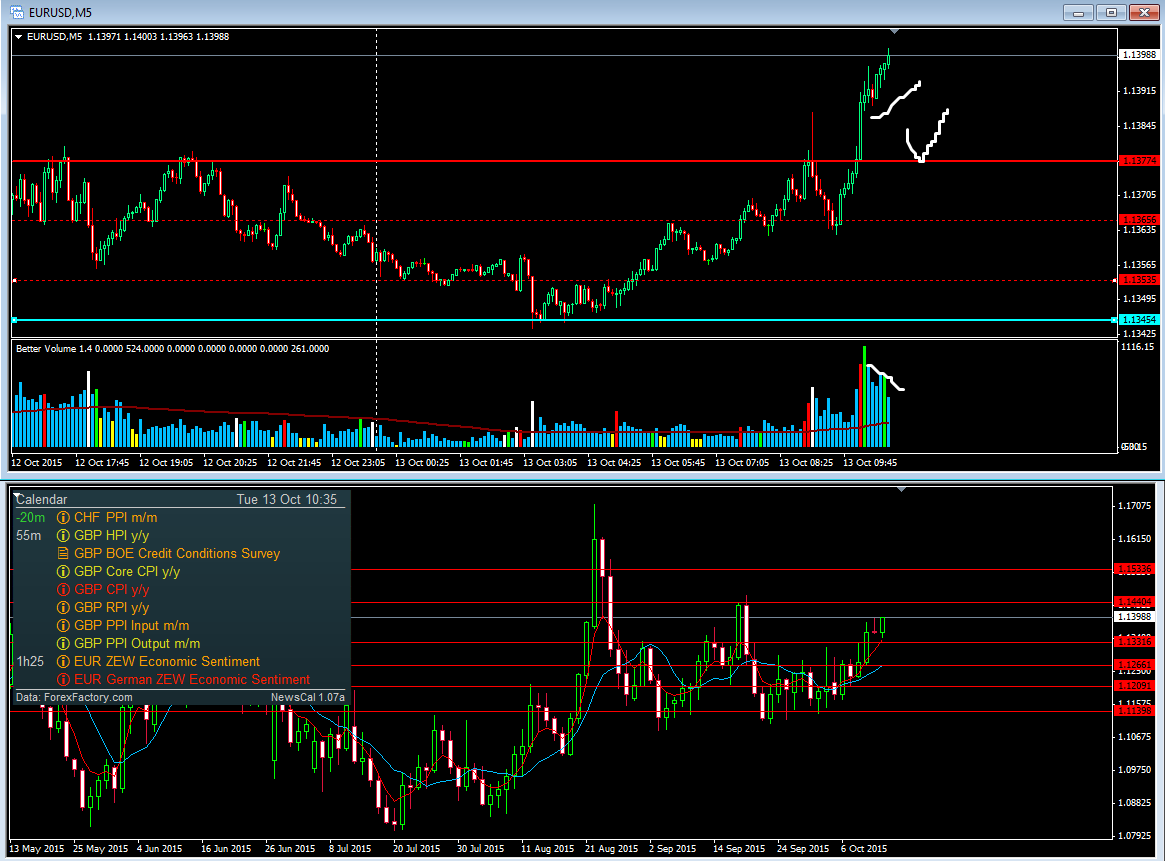Screen dimensions: 1165x861
Task: Click info icon beside GBP RPI y/y
Action: pos(64,608)
